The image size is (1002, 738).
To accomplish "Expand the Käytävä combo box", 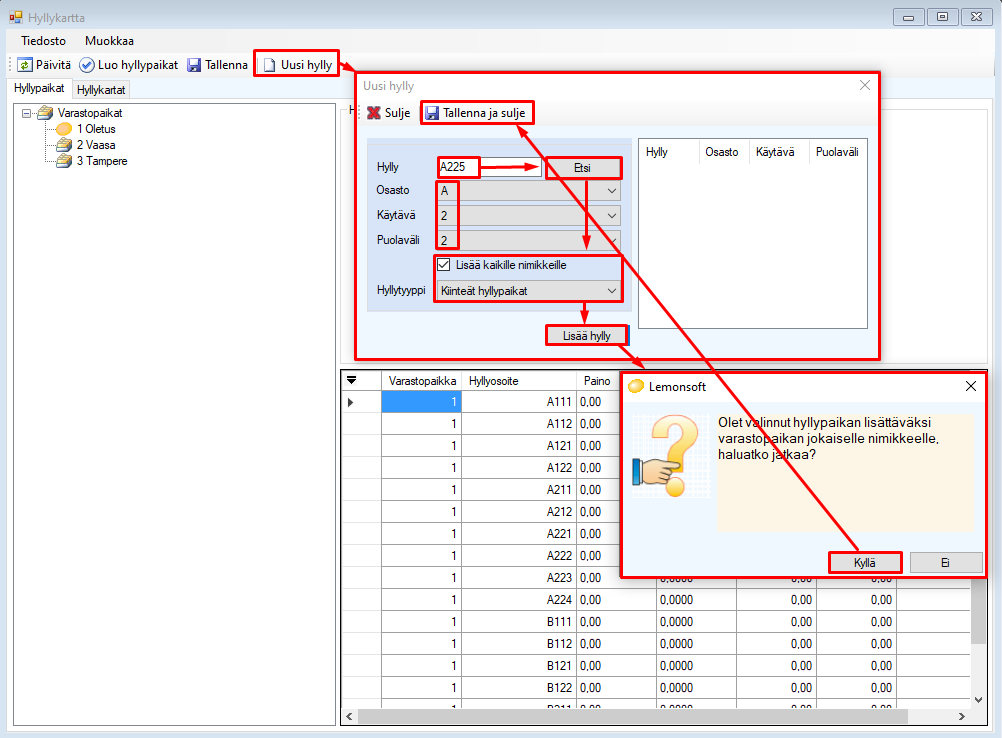I will coord(611,215).
